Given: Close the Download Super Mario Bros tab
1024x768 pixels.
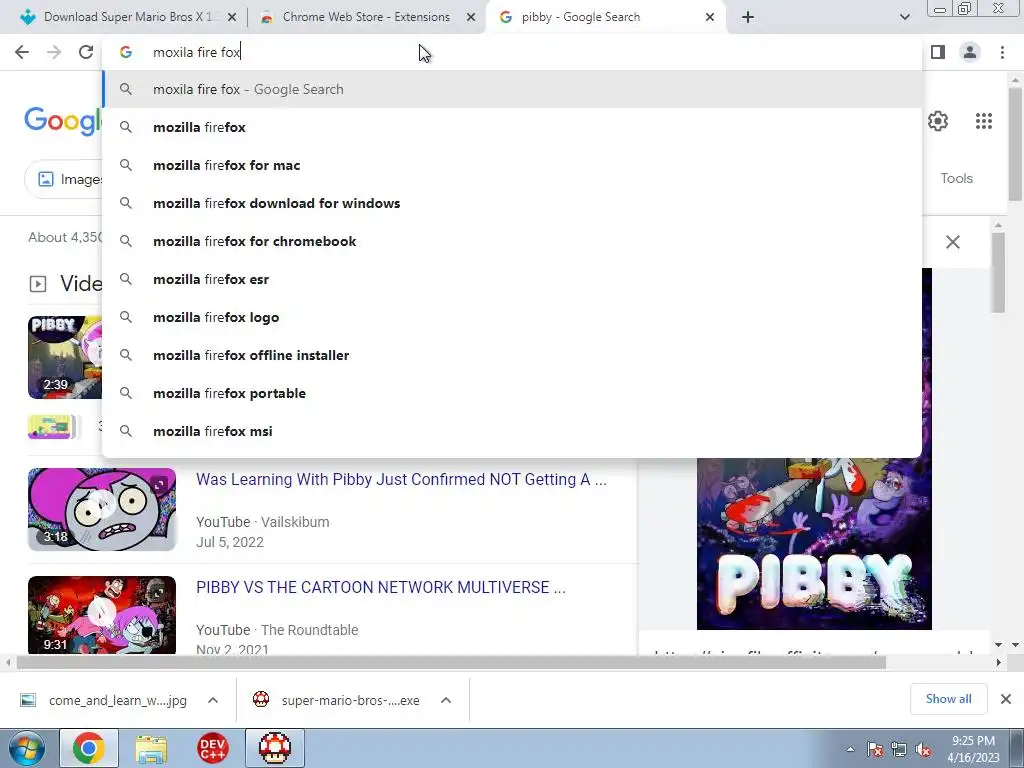Looking at the screenshot, I should click(232, 18).
